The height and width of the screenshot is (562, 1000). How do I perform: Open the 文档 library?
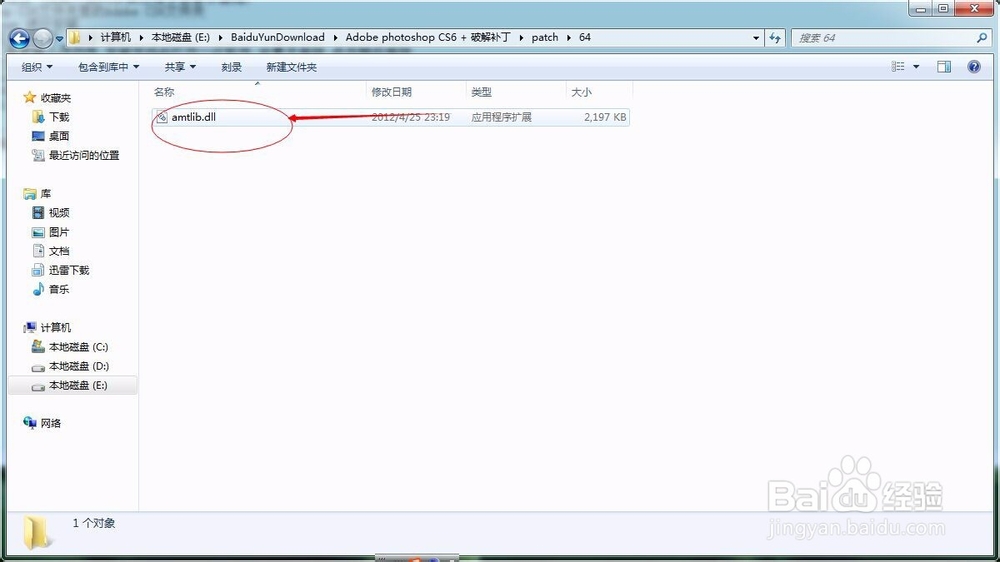coord(59,251)
